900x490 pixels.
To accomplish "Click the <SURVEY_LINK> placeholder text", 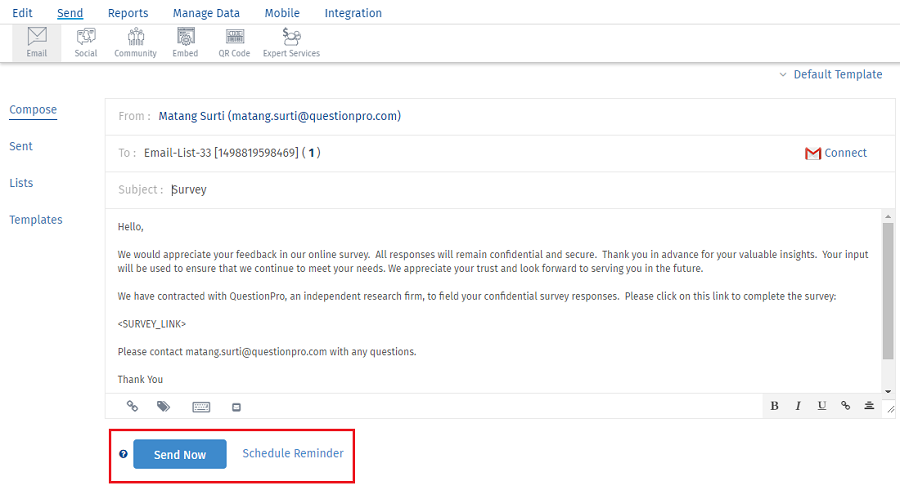I will (152, 324).
